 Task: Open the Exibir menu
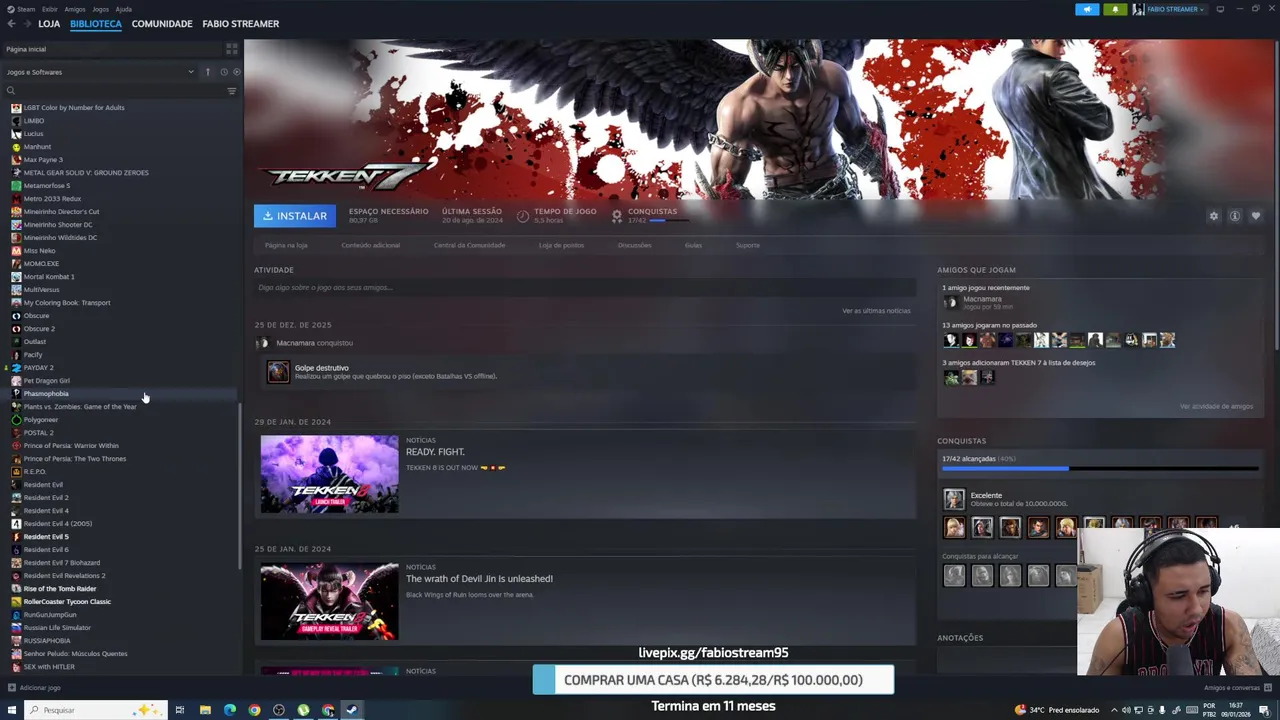50,9
